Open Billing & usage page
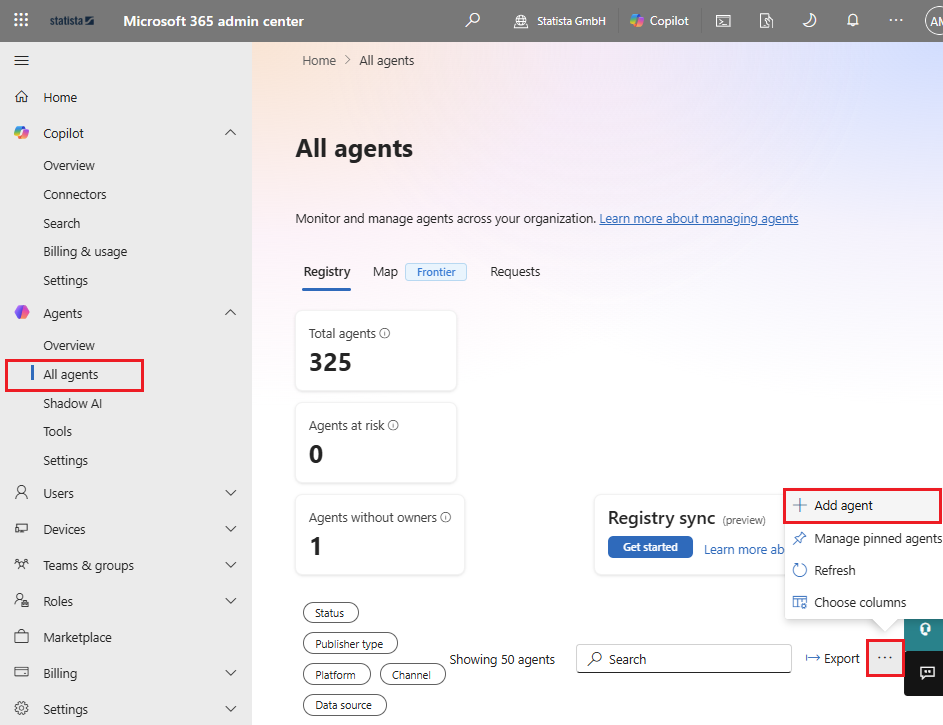Image resolution: width=943 pixels, height=725 pixels. coord(85,251)
